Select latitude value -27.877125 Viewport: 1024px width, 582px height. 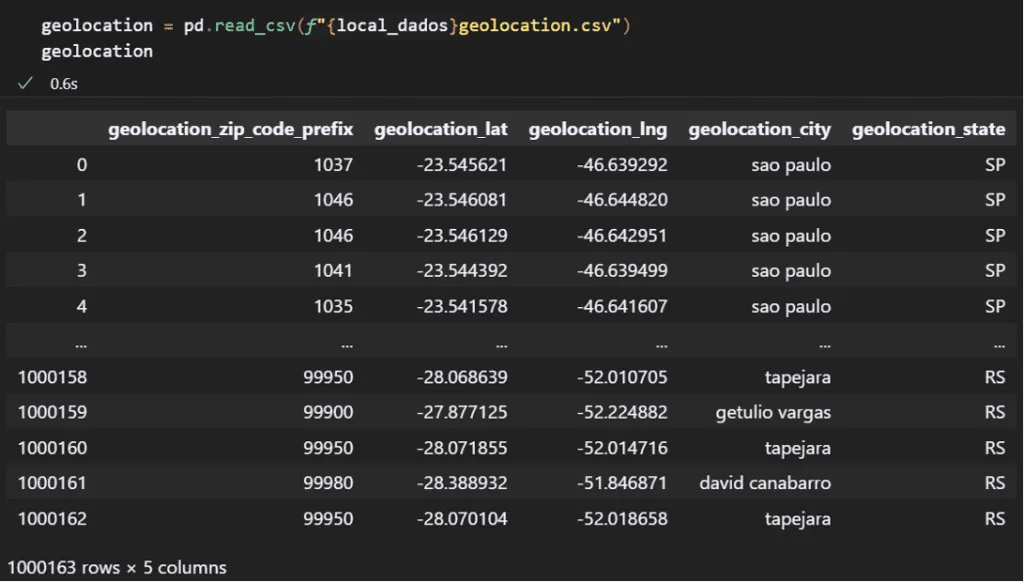462,412
